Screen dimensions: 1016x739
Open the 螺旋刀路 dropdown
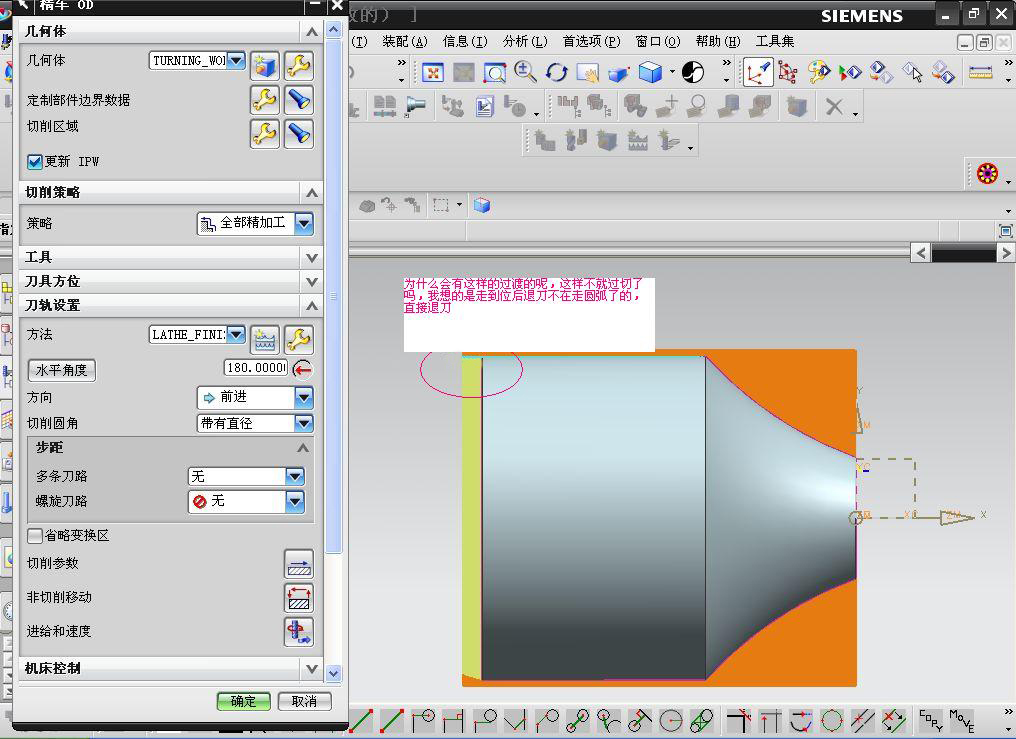[295, 501]
